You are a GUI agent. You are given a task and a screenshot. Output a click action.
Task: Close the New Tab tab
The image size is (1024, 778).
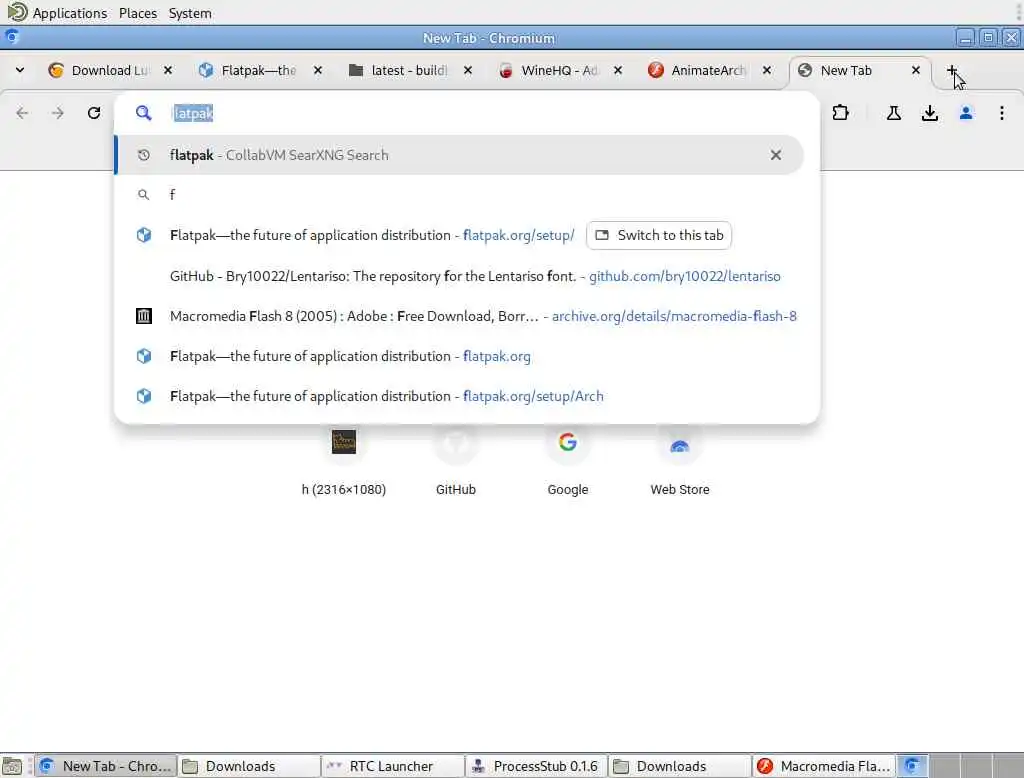[x=916, y=70]
